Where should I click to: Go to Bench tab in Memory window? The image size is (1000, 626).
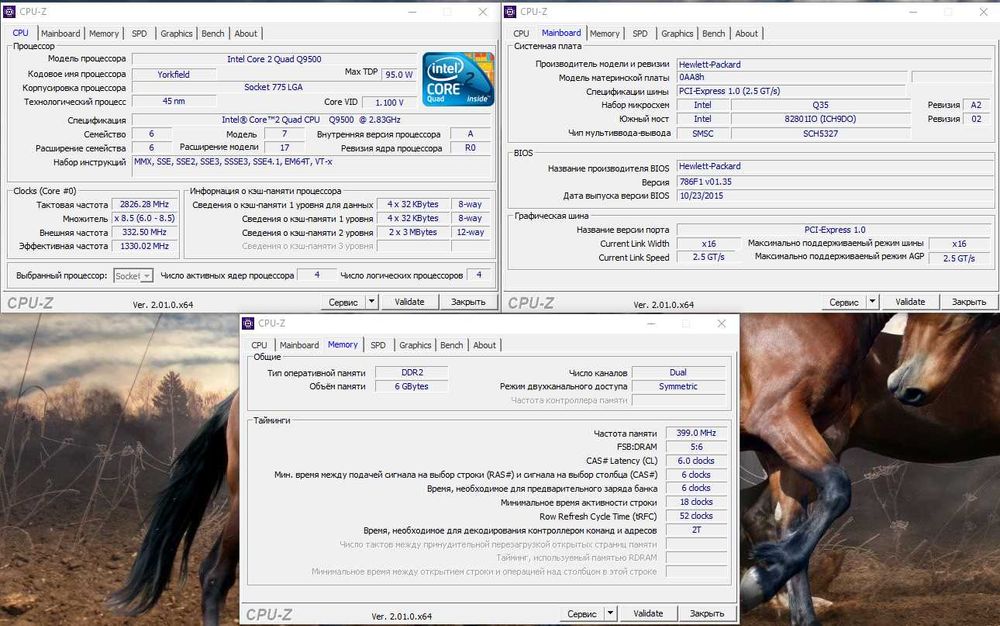tap(452, 345)
